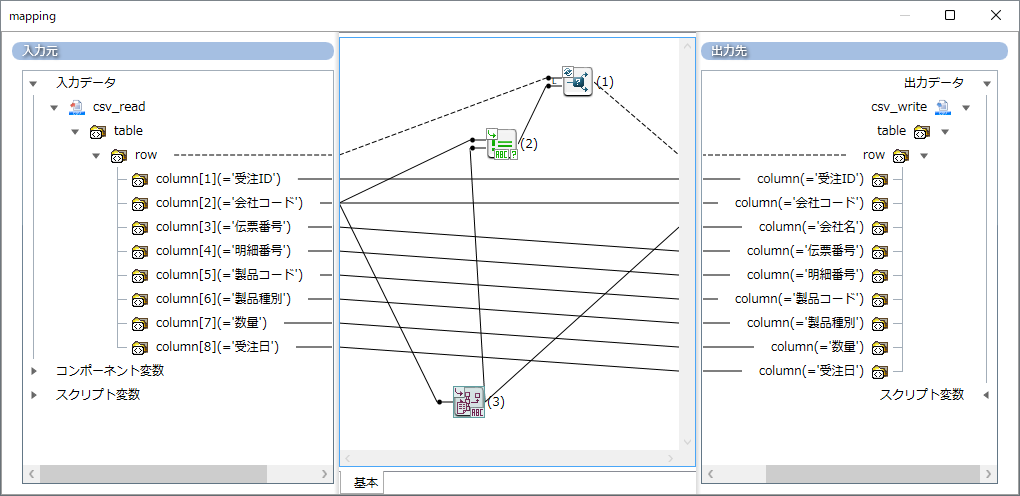Maximize the mapping window
1020x496 pixels.
[950, 16]
